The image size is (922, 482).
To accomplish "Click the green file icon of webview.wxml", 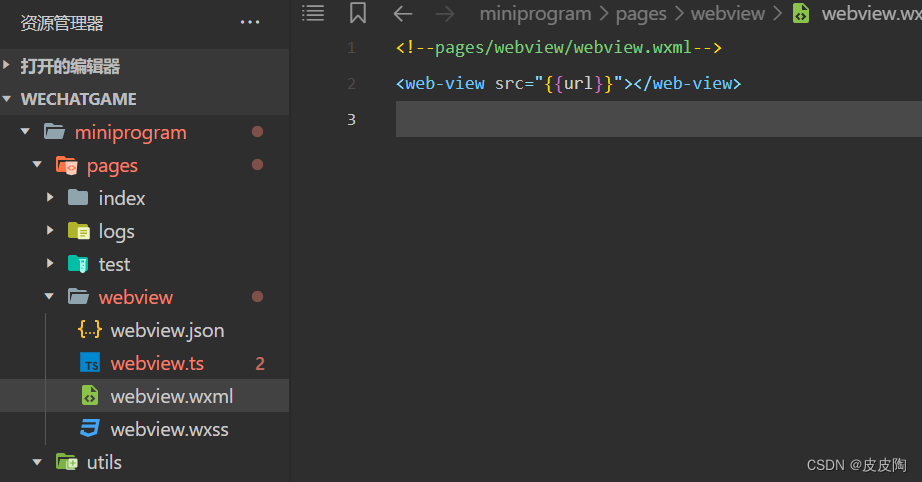I will (x=89, y=396).
